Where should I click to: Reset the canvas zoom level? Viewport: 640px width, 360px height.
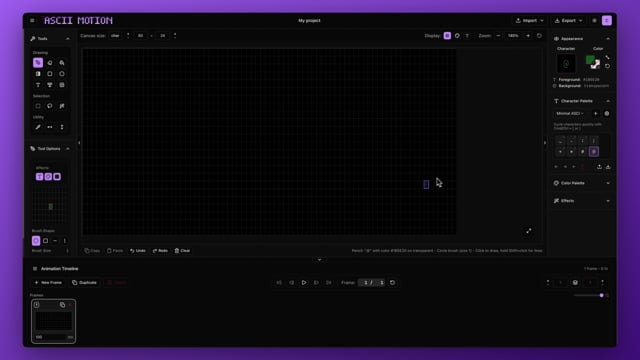tap(539, 36)
